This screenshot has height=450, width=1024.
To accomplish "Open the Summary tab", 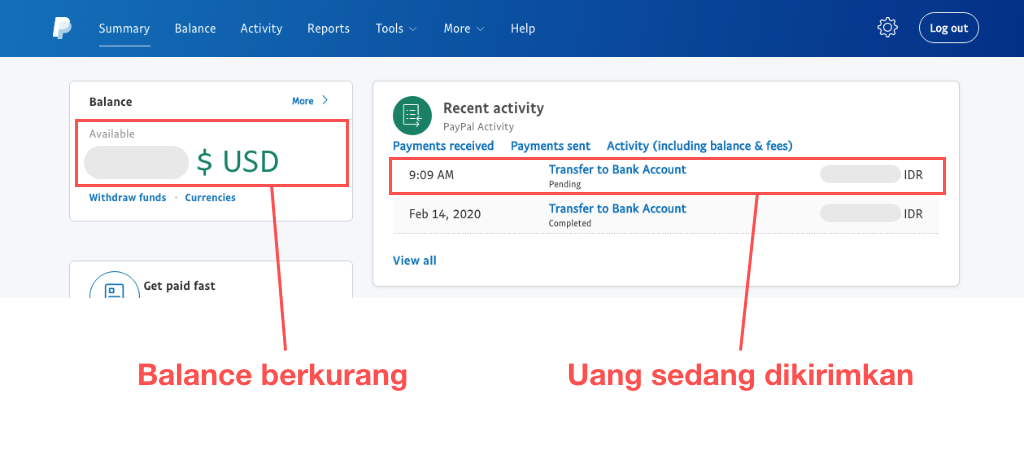I will [x=124, y=29].
